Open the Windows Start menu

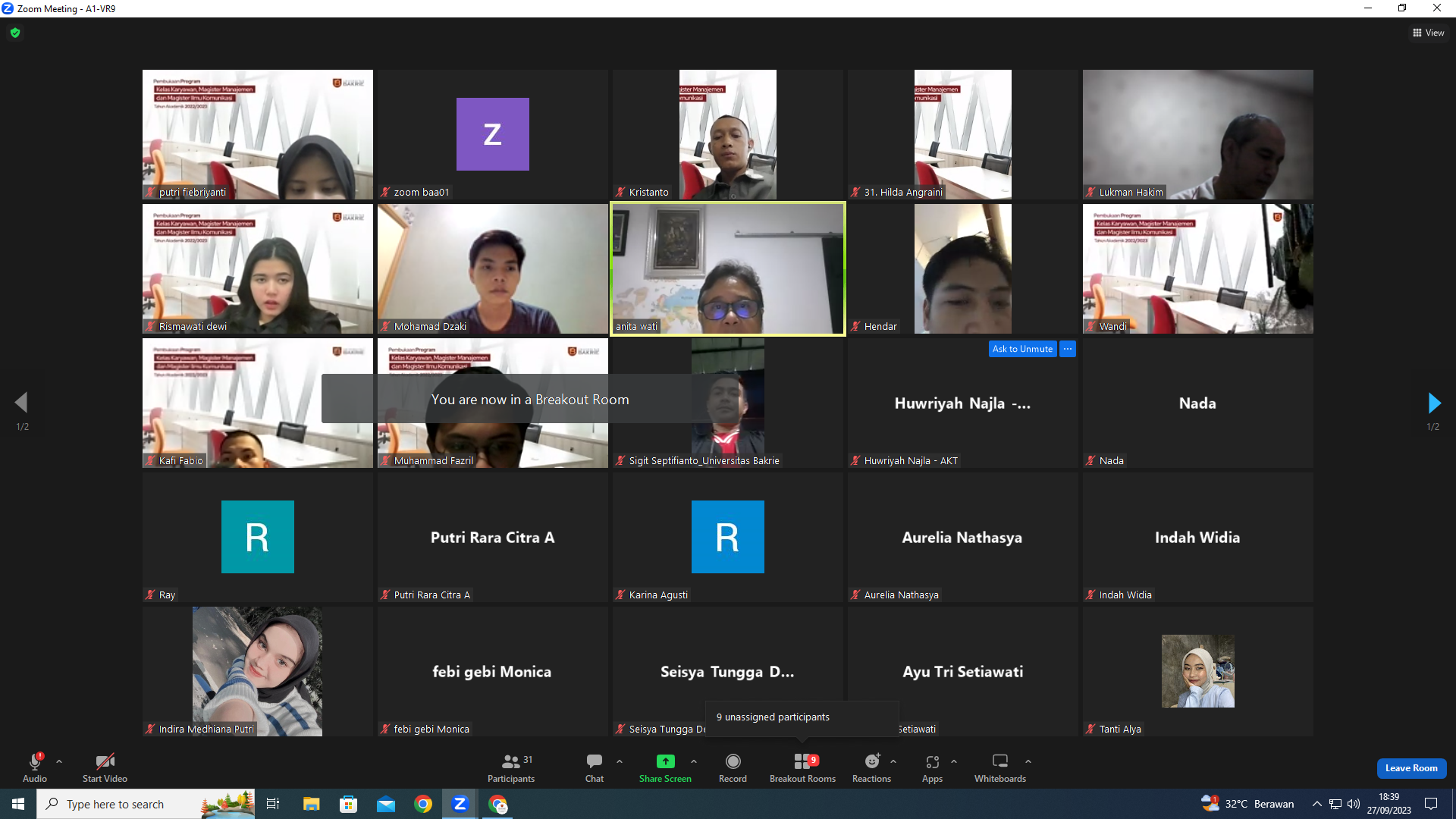pyautogui.click(x=18, y=804)
